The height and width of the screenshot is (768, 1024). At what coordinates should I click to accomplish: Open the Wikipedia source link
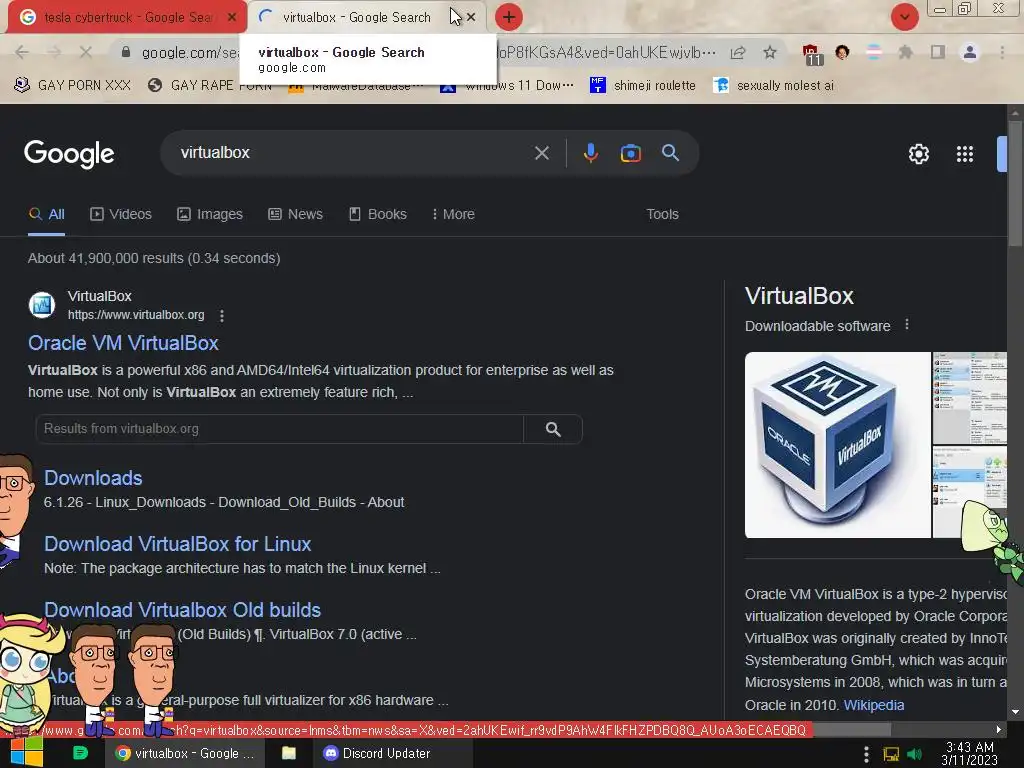point(874,705)
